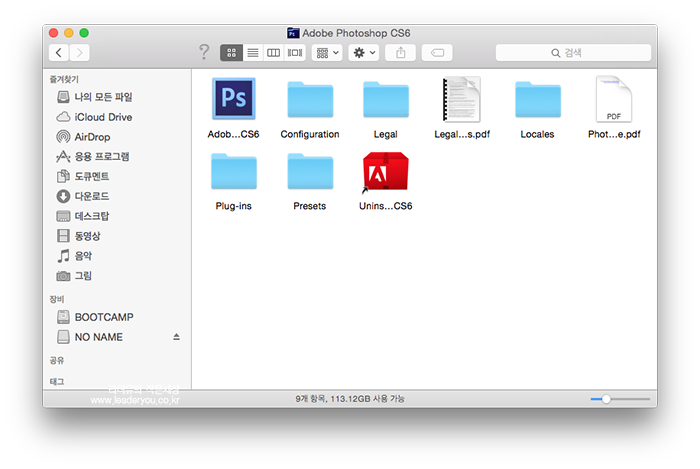Click the 검색 search field
The width and height of the screenshot is (700, 469).
[573, 53]
